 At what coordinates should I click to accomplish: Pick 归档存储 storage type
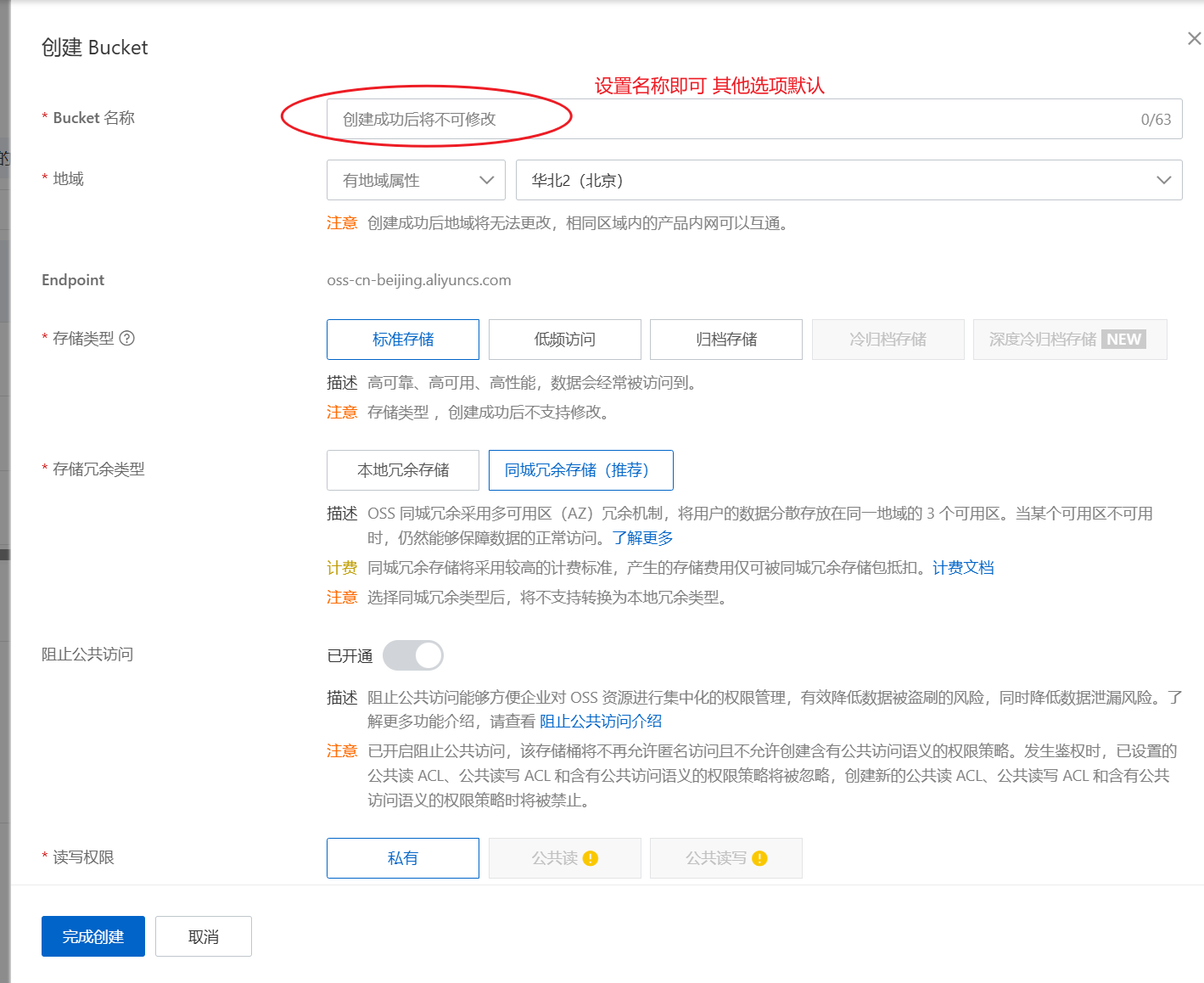725,340
